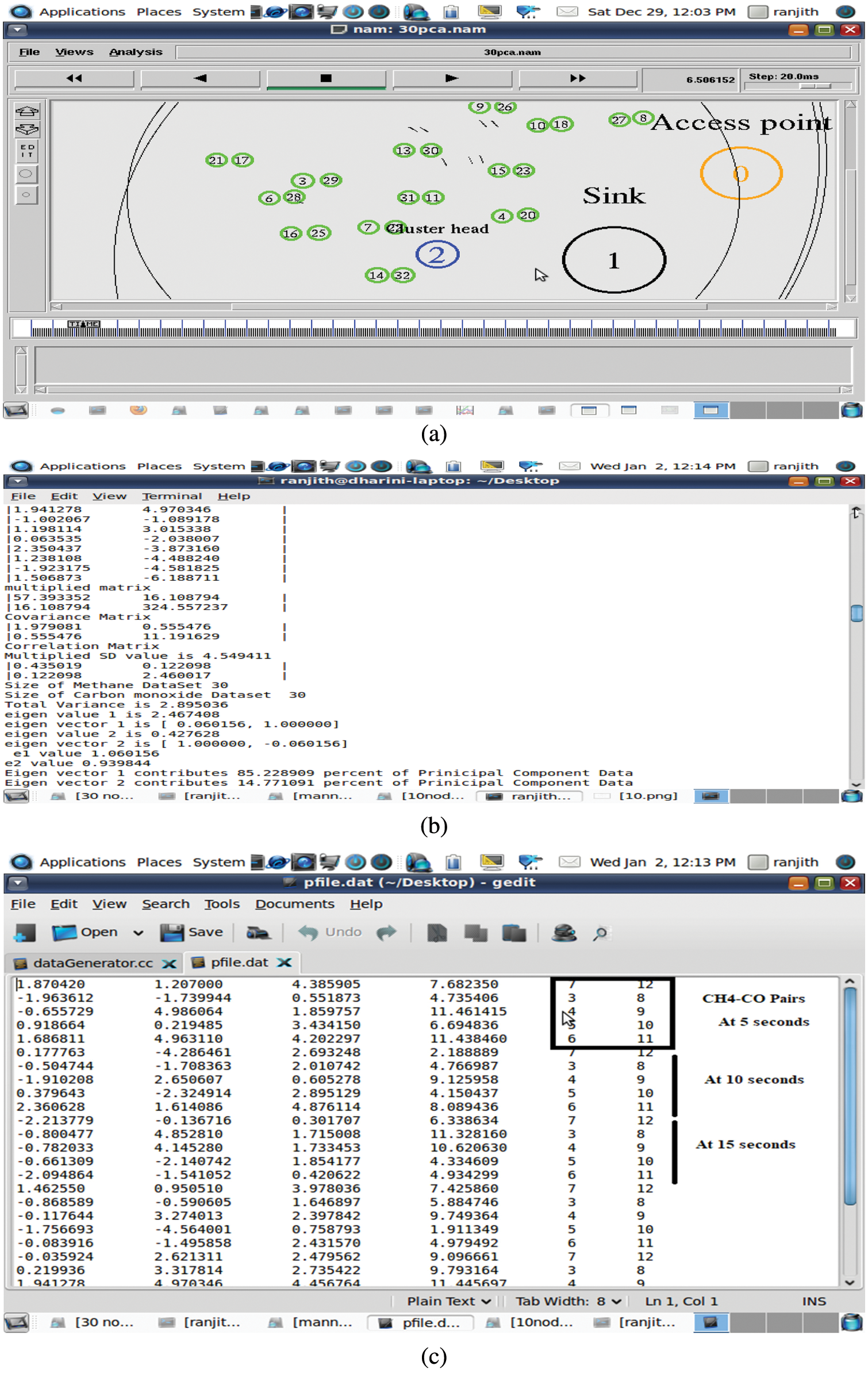This screenshot has height=1373, width=868.
Task: Open Find via magnifier icon in gedit
Action: tap(601, 933)
